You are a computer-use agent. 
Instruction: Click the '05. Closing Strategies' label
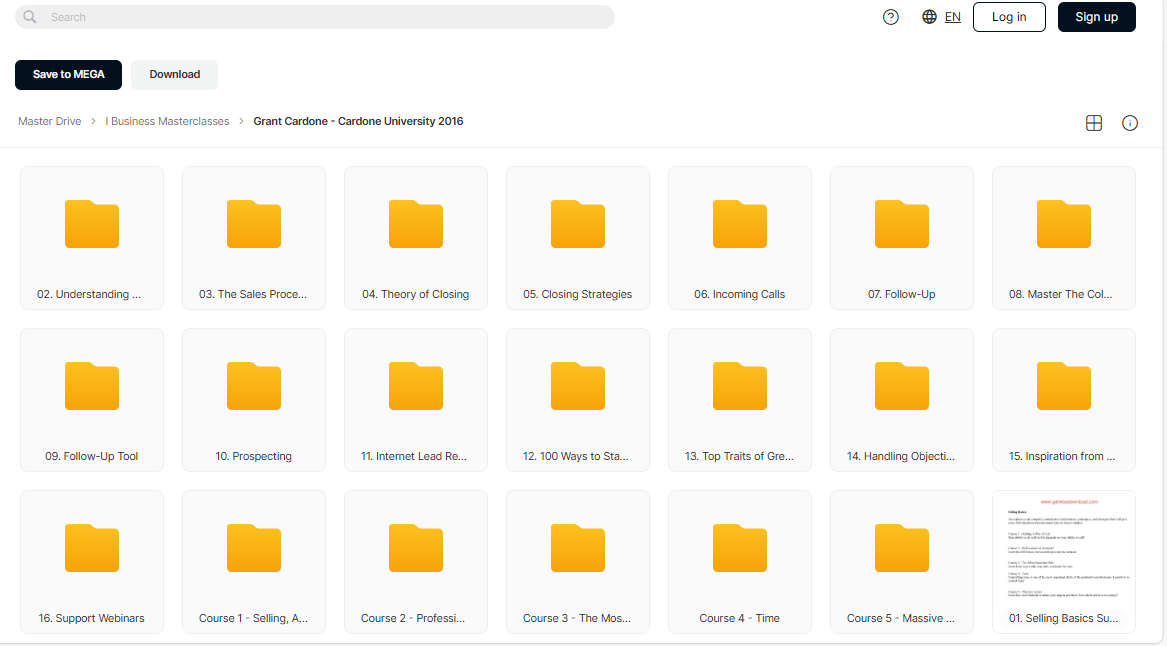(578, 294)
